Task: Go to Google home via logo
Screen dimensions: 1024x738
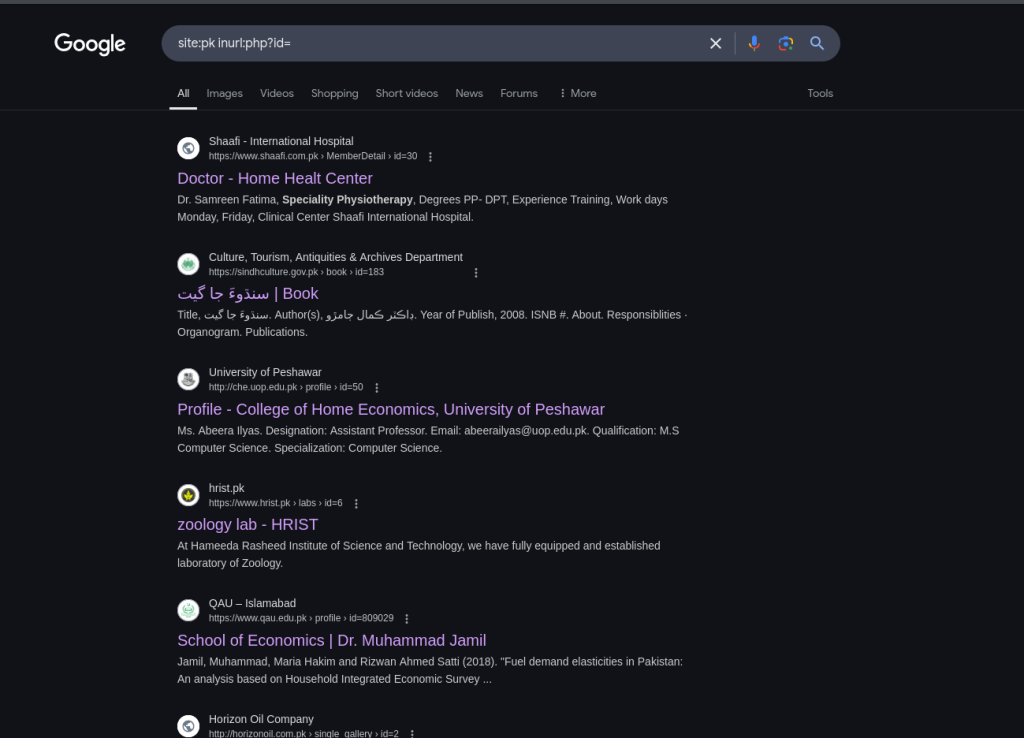Action: 89,44
